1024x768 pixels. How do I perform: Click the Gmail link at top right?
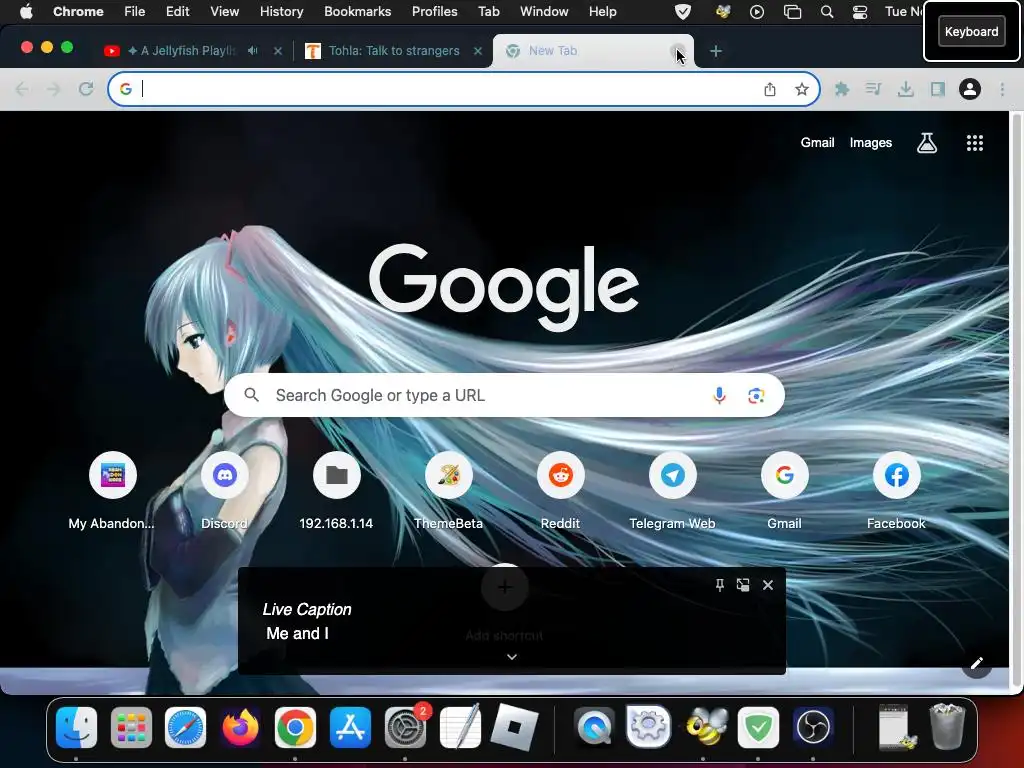pos(817,143)
